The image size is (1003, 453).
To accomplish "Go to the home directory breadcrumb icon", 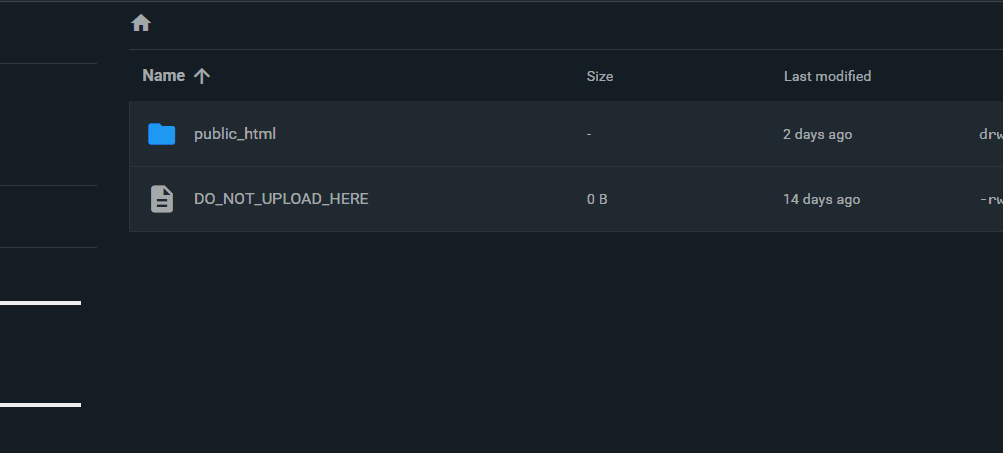I will click(141, 23).
